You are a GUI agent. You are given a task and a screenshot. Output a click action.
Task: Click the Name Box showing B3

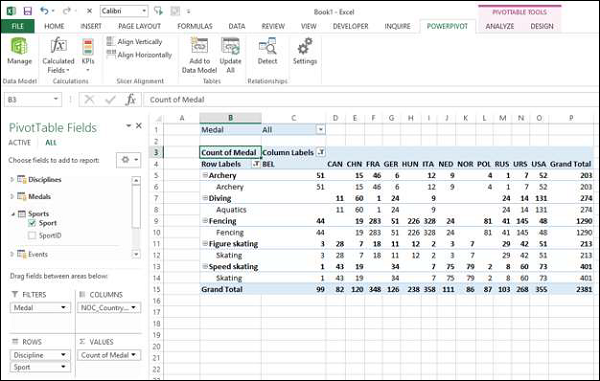(33, 100)
